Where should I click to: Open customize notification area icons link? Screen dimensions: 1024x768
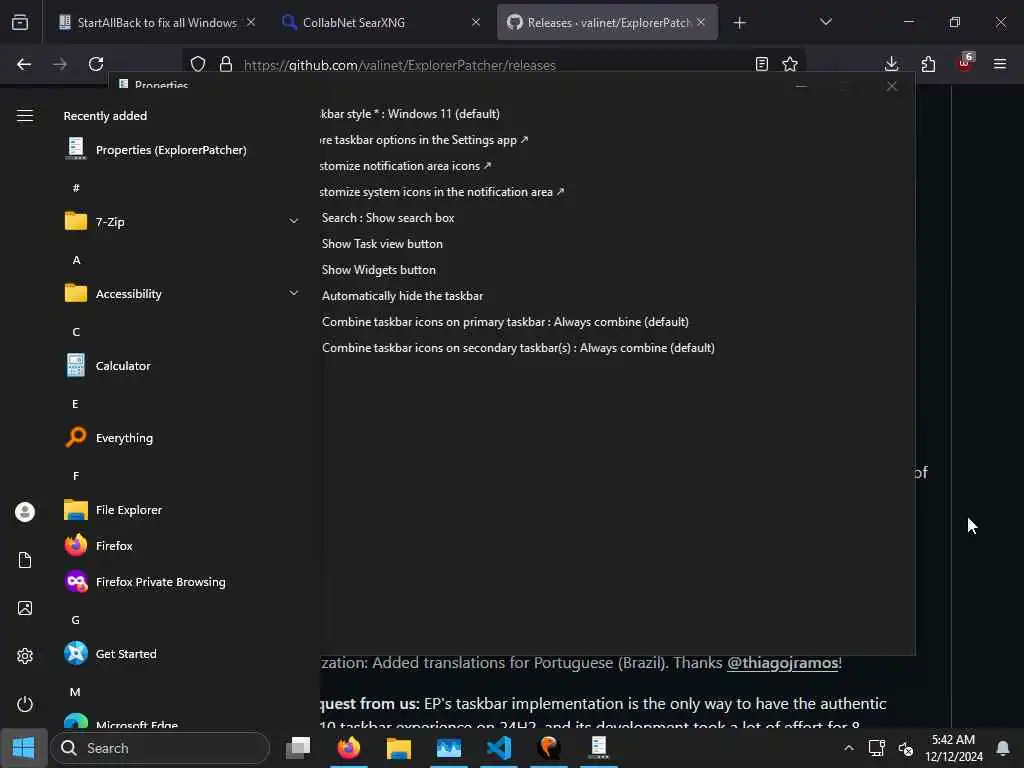click(406, 166)
